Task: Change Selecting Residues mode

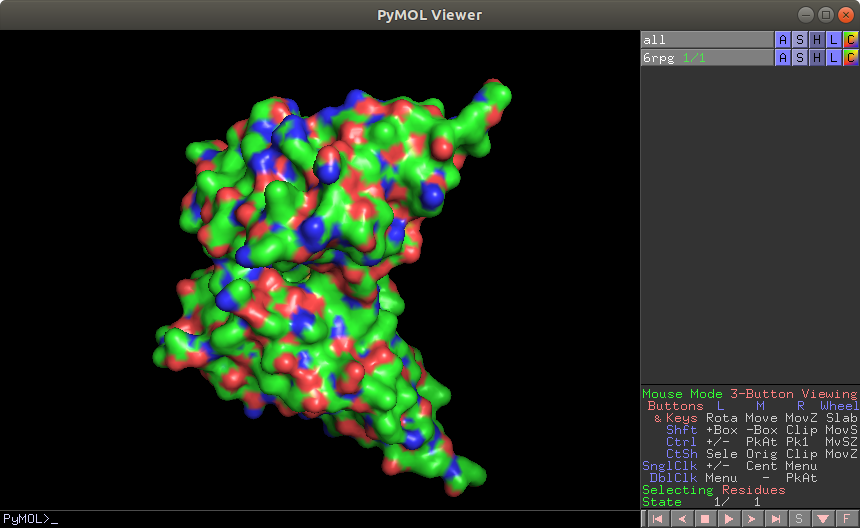Action: 714,490
